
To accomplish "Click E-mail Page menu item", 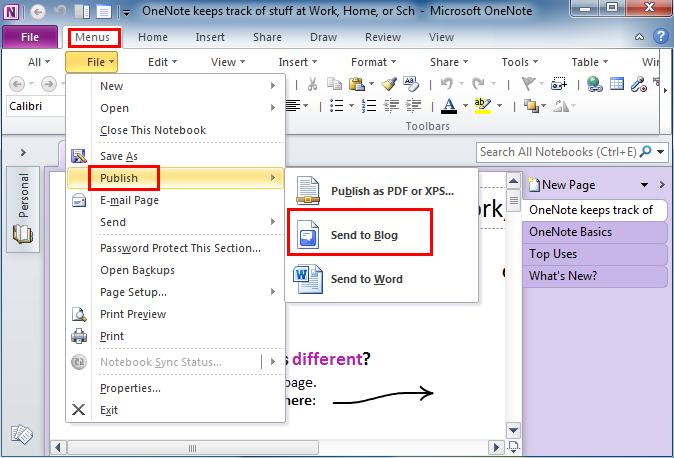I will 175,200.
